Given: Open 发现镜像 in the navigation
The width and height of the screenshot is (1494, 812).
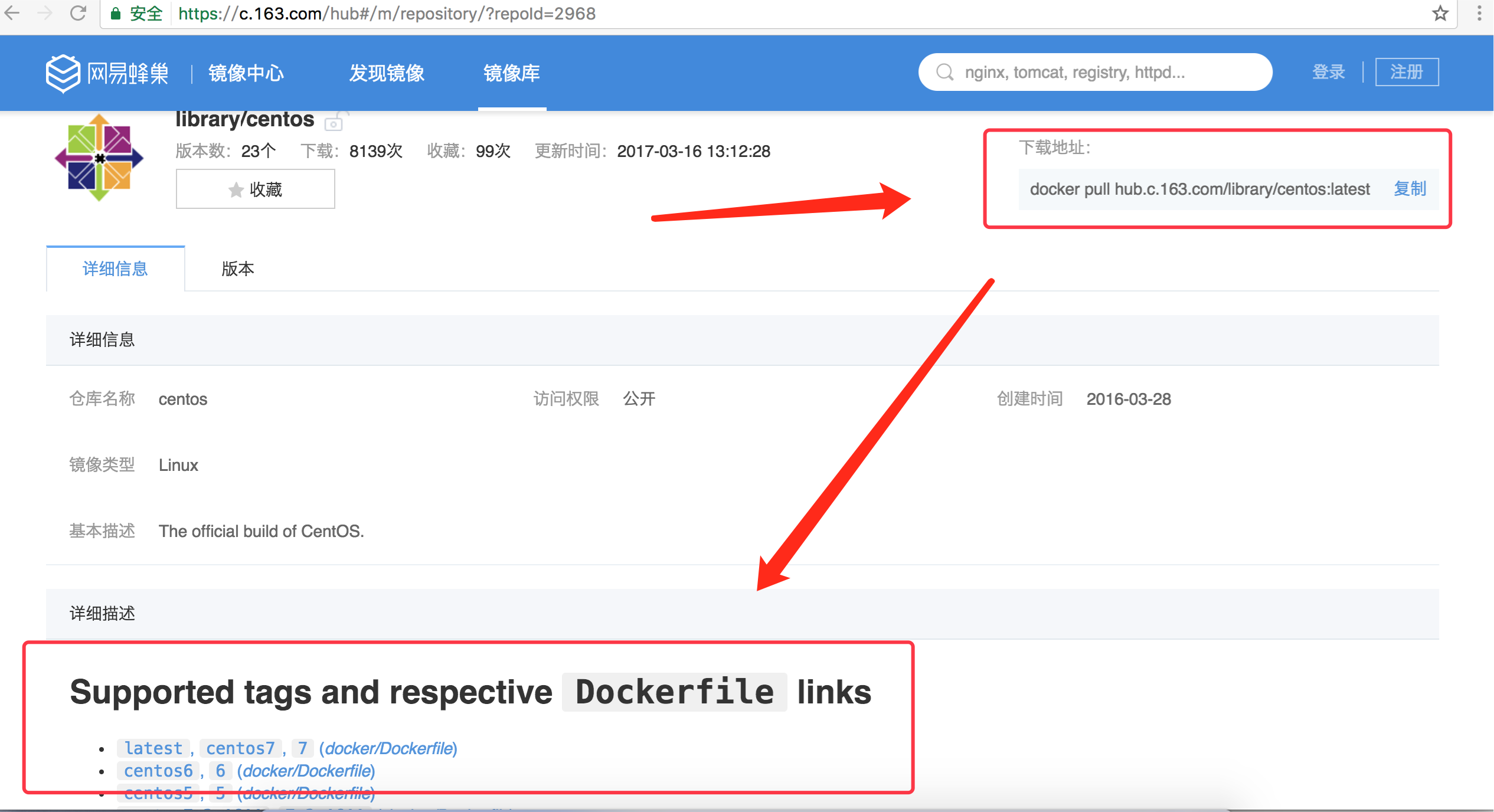Looking at the screenshot, I should pyautogui.click(x=387, y=73).
